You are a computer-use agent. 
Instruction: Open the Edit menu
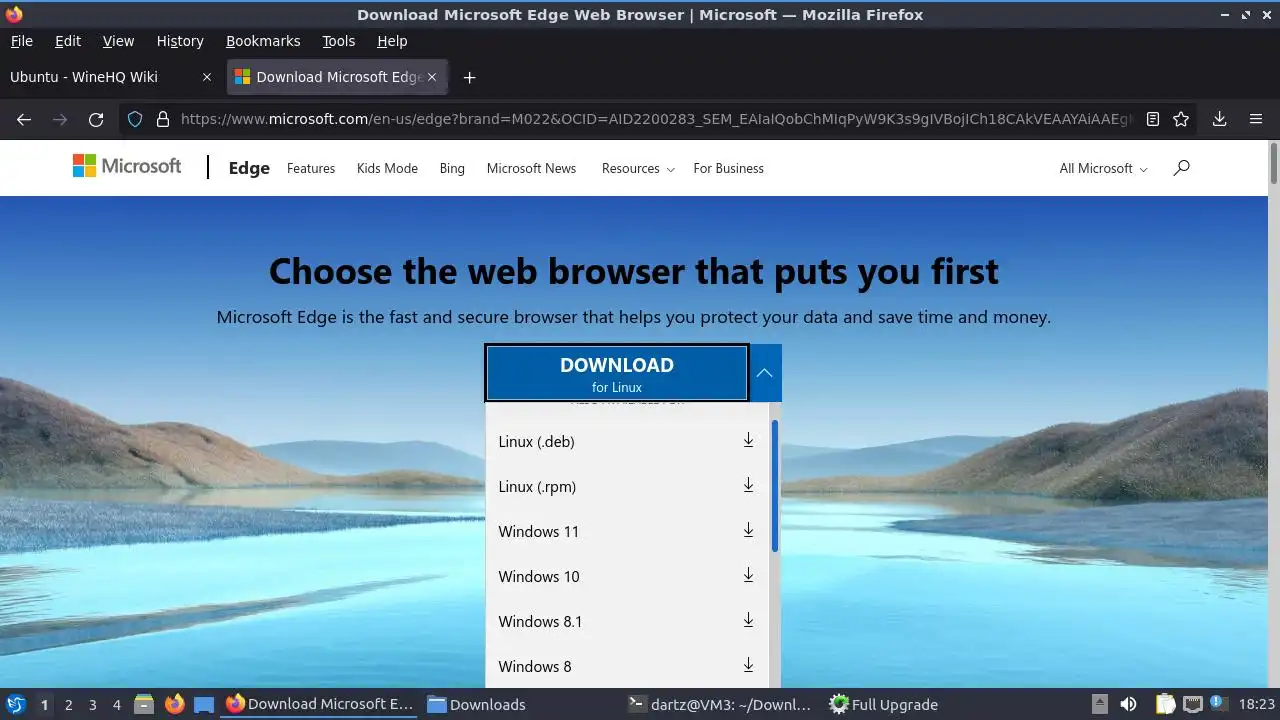tap(68, 41)
